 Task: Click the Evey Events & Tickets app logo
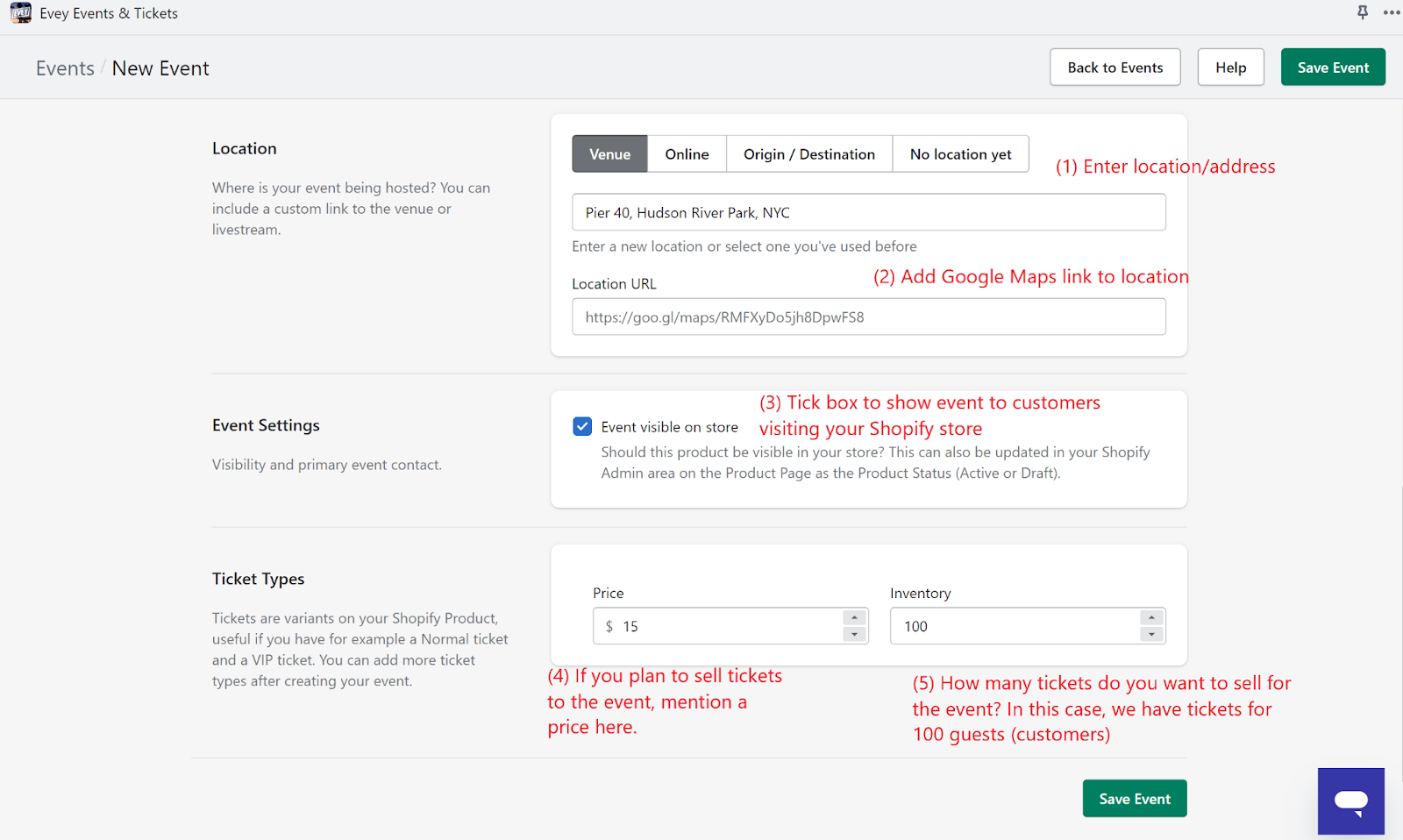[20, 13]
